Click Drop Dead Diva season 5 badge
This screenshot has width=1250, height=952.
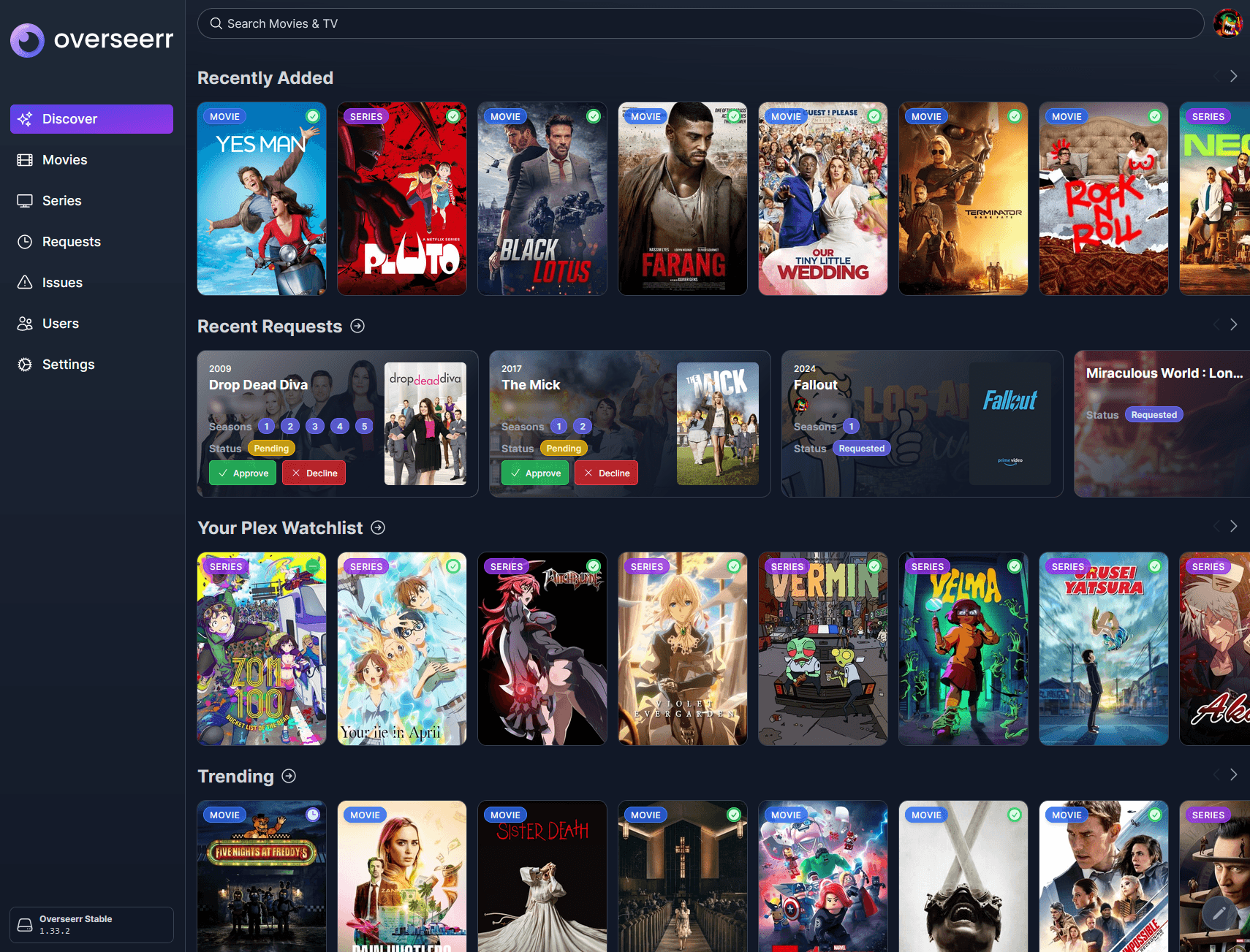364,426
